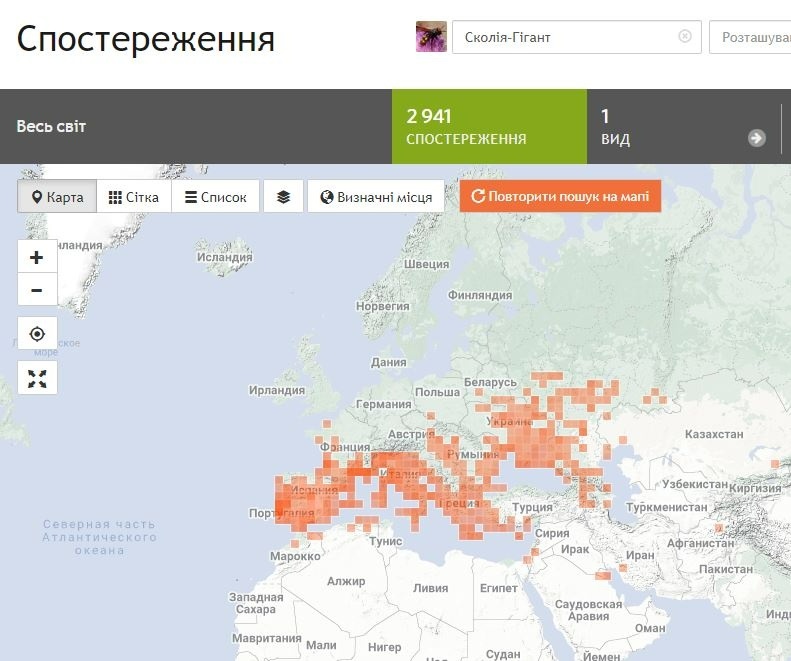Toggle full-screen map view
This screenshot has width=791, height=661.
pyautogui.click(x=37, y=378)
